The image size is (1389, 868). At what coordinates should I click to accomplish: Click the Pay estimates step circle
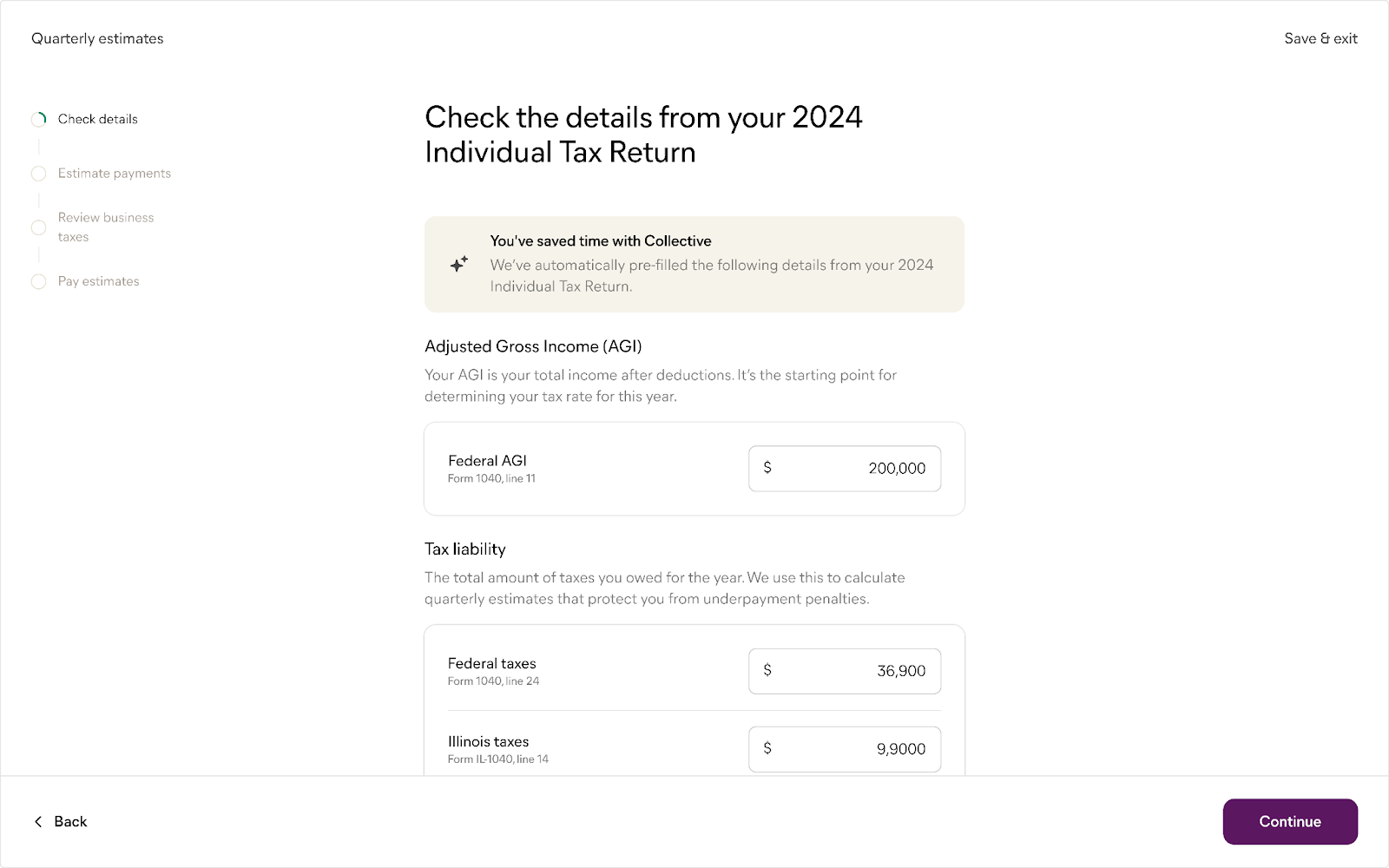point(39,281)
